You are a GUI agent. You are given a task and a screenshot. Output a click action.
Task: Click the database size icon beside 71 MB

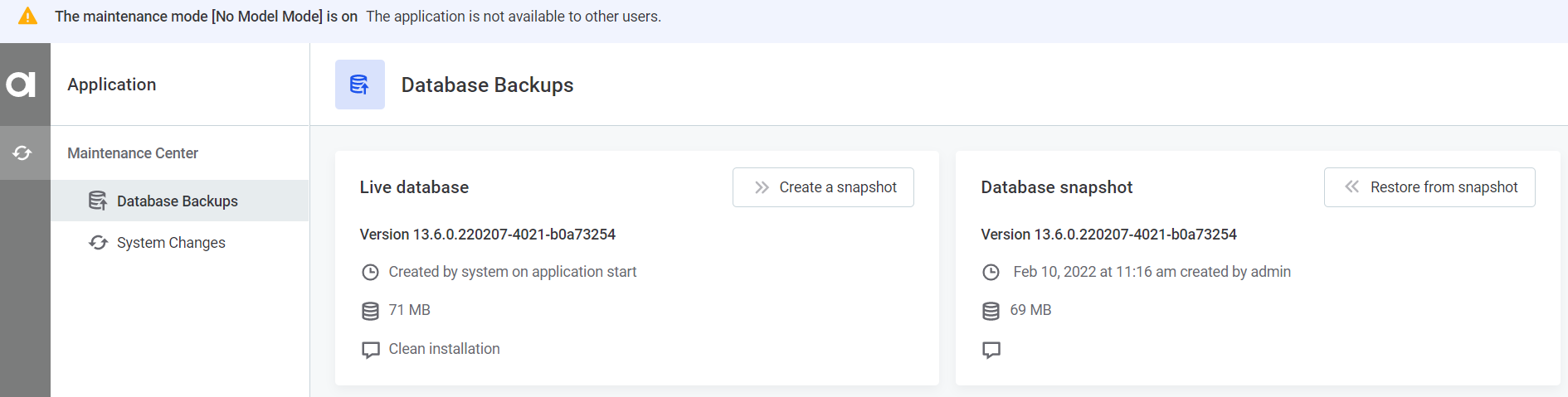(370, 311)
